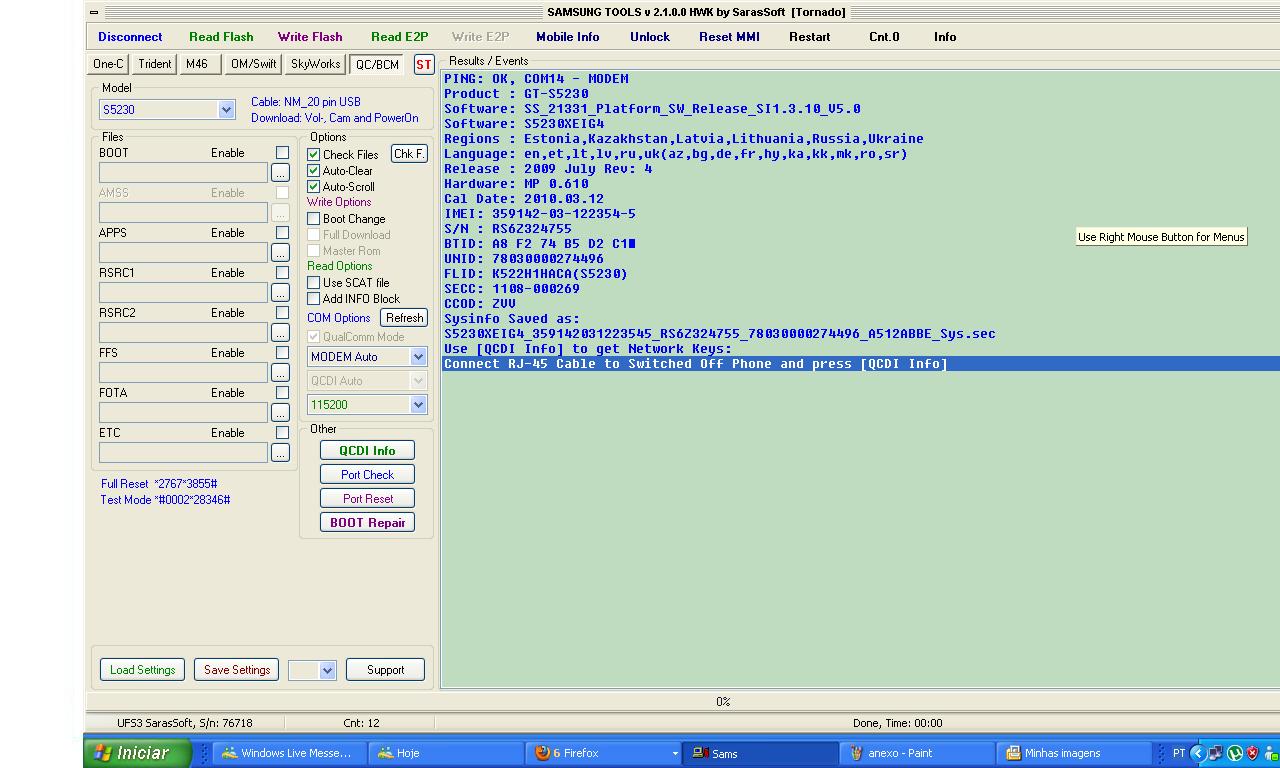The height and width of the screenshot is (768, 1280).
Task: Click the Info toolbar item
Action: 945,37
